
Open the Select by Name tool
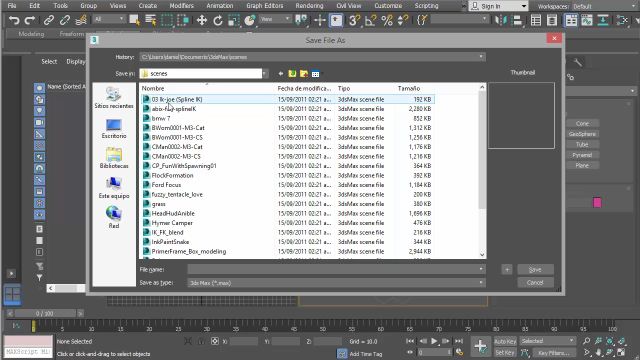coord(151,20)
